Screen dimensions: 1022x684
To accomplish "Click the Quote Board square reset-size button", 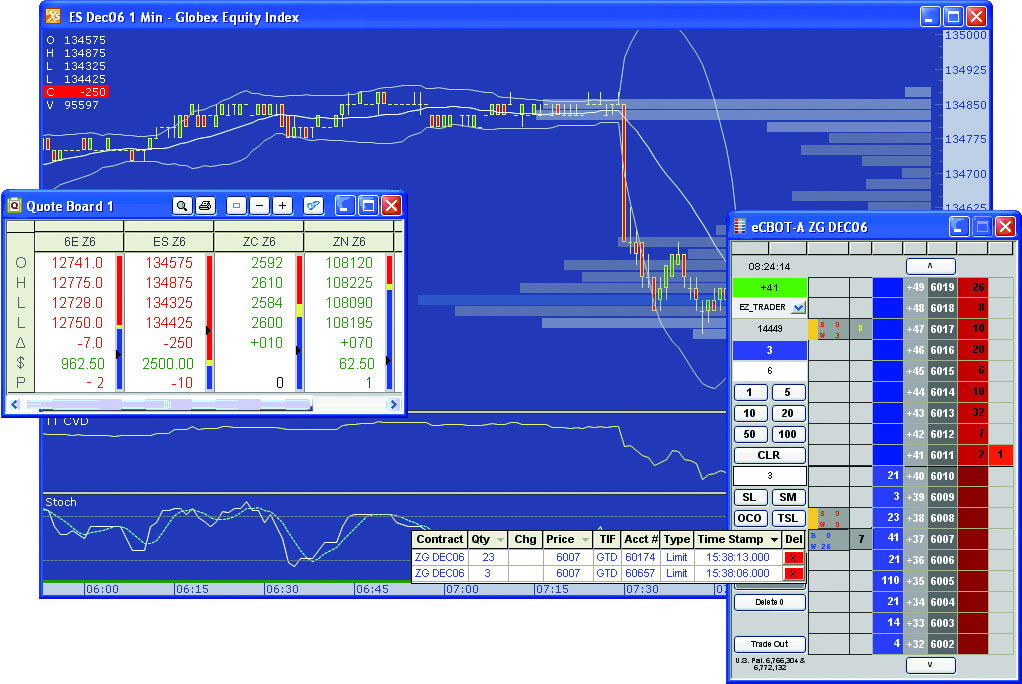I will (x=236, y=206).
